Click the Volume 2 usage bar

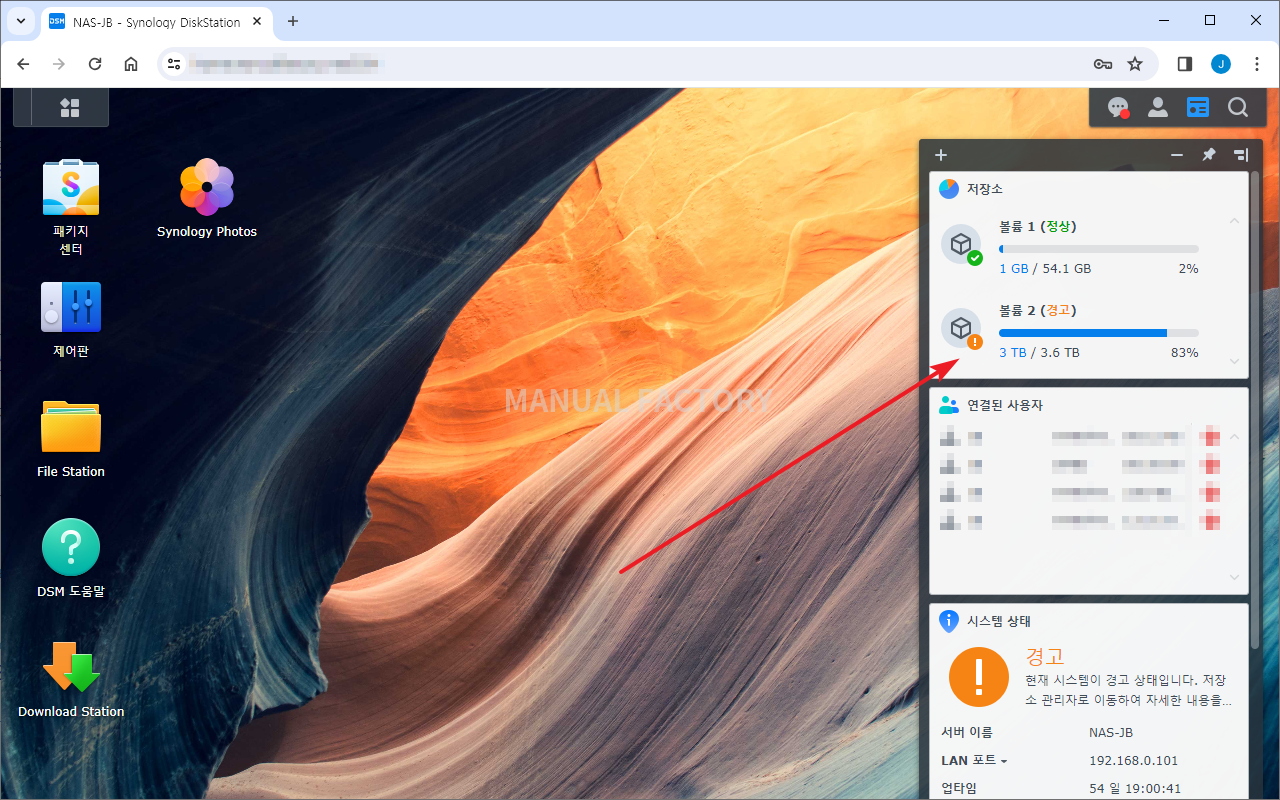(1098, 333)
